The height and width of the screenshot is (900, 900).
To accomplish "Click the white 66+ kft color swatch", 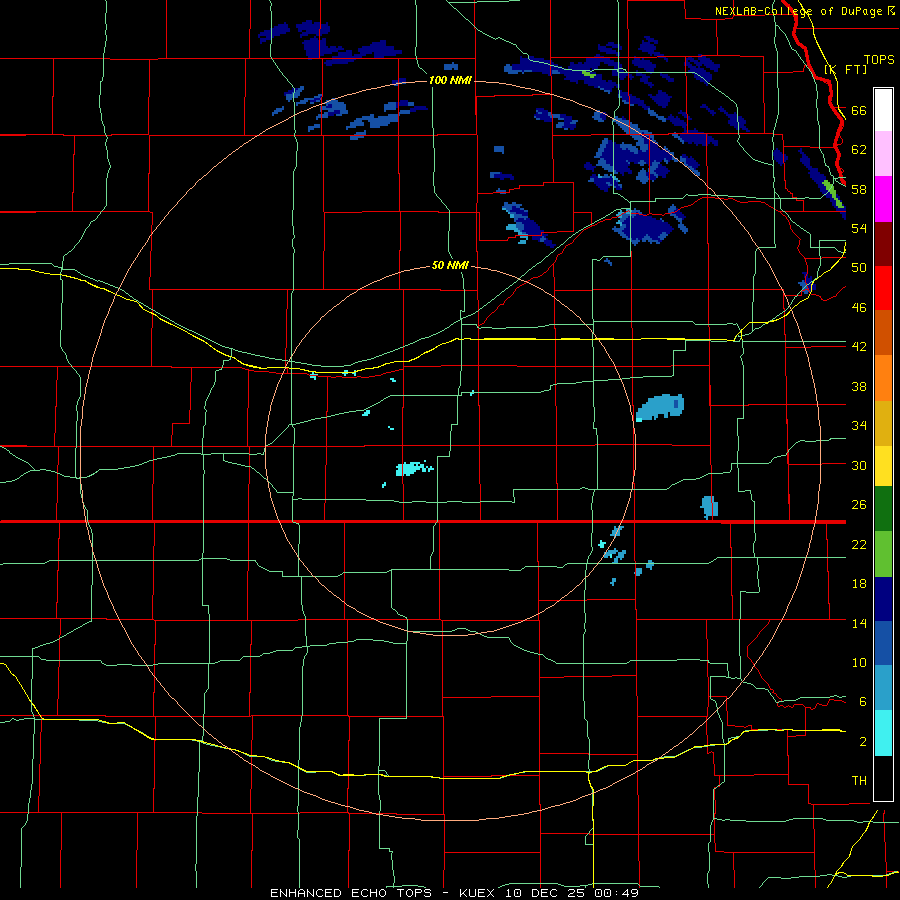I will [x=883, y=110].
